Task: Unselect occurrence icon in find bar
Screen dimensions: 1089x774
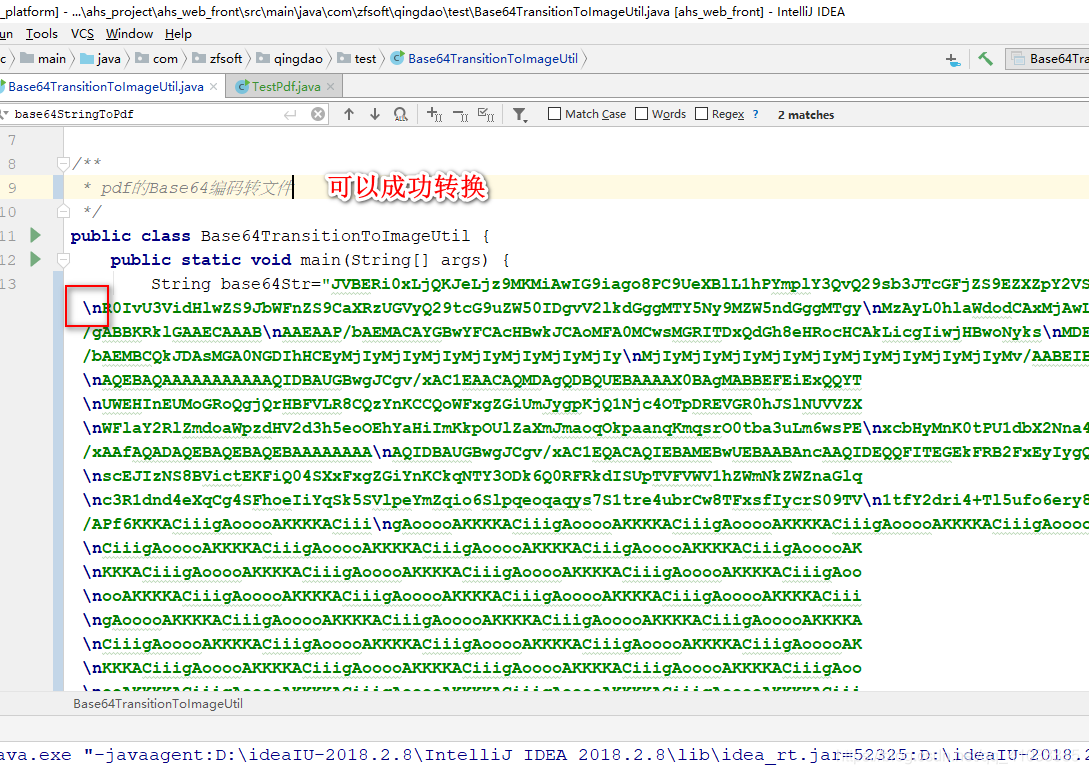Action: click(x=460, y=115)
